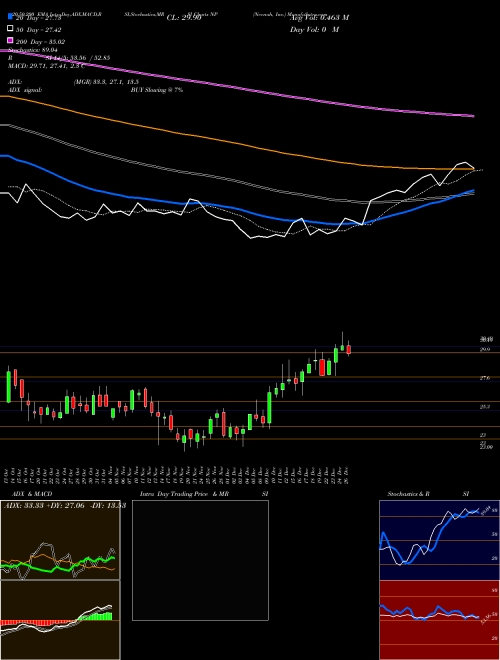500x660 pixels.
Task: Click the 'Stochastics & R' panel title
Action: point(408,494)
